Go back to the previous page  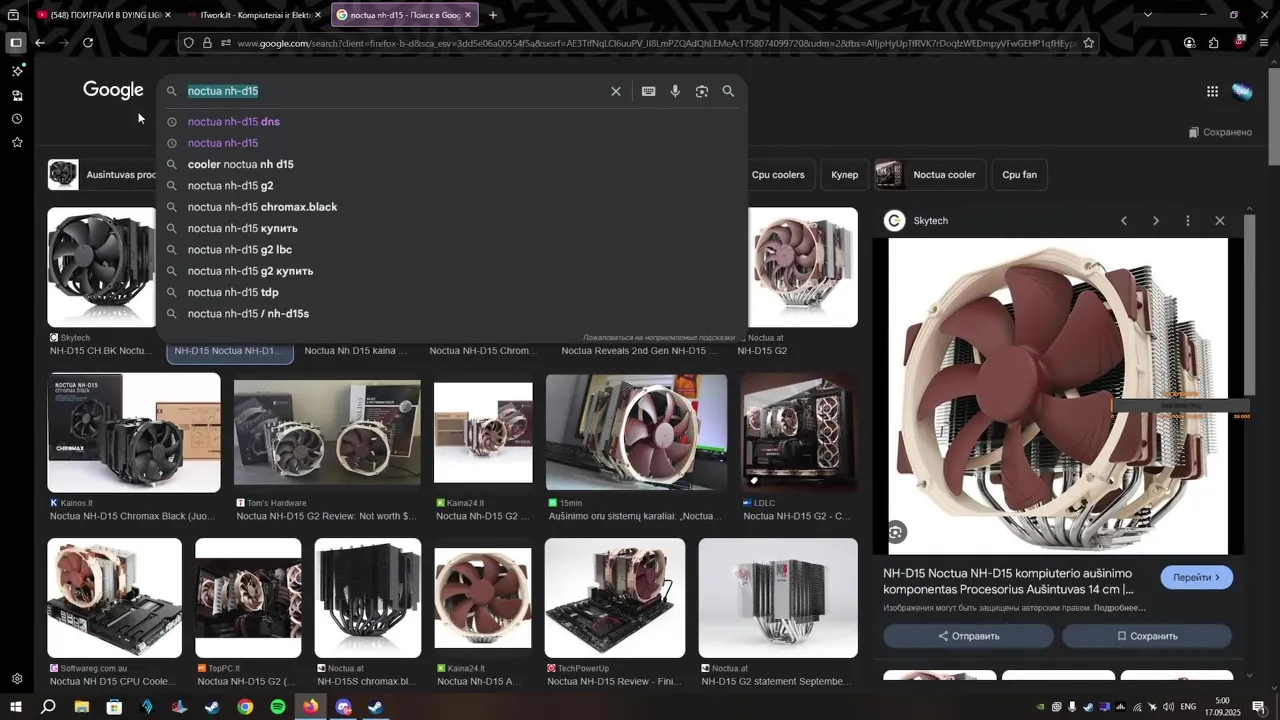coord(40,43)
